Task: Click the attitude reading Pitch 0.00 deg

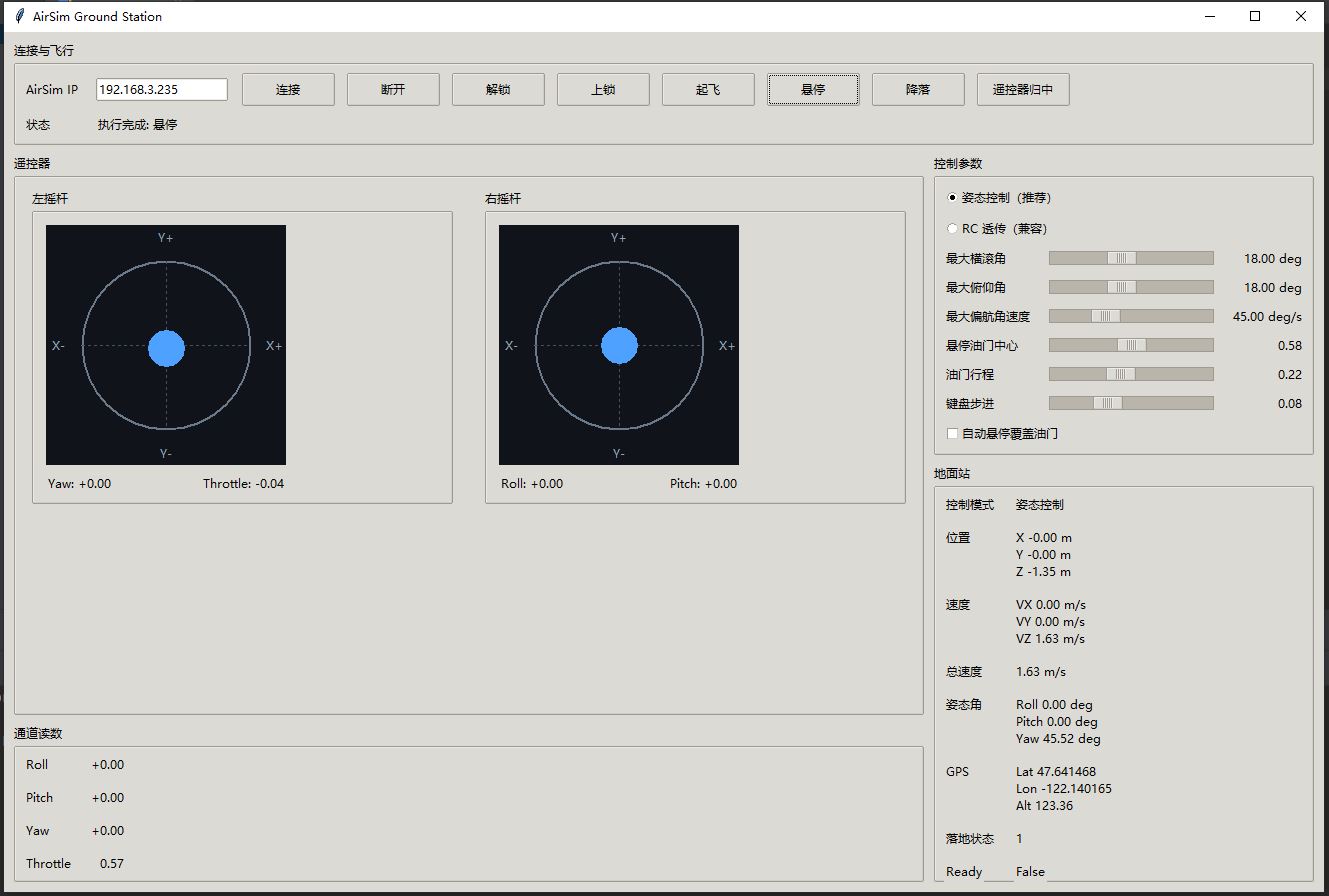Action: [1057, 722]
